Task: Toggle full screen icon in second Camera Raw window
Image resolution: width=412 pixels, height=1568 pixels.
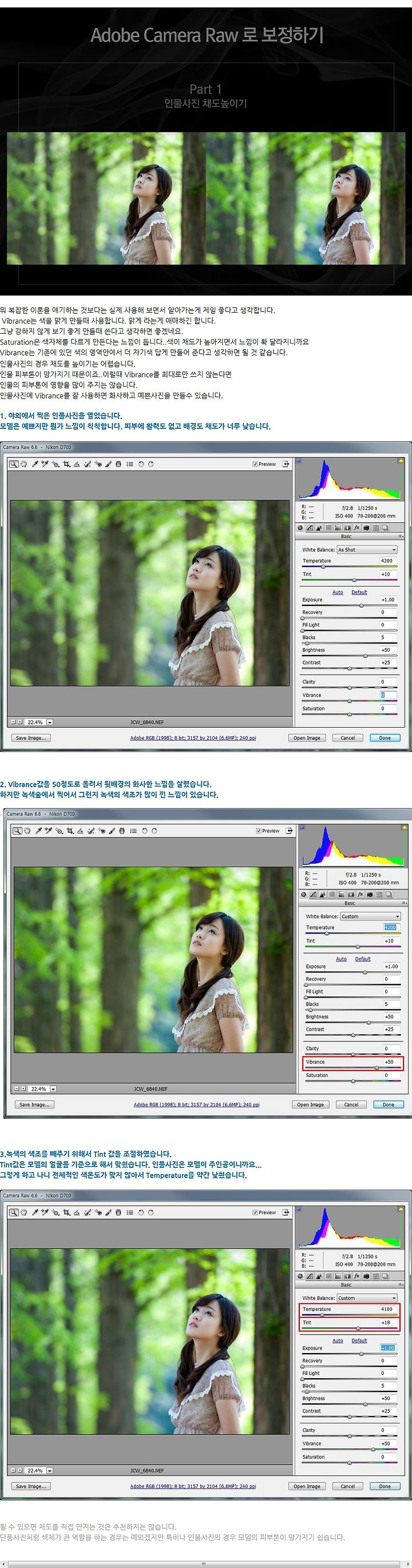Action: [289, 830]
